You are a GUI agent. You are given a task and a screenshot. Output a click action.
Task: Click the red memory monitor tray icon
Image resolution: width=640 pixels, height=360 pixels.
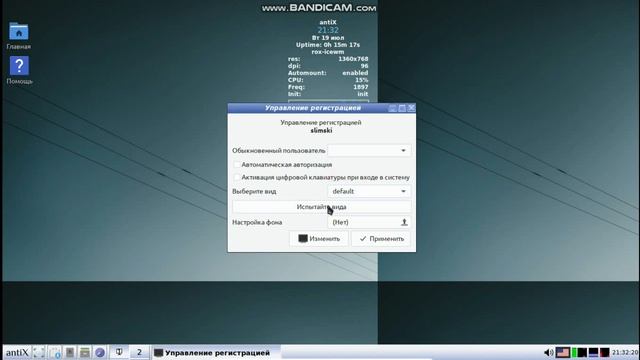pyautogui.click(x=604, y=352)
